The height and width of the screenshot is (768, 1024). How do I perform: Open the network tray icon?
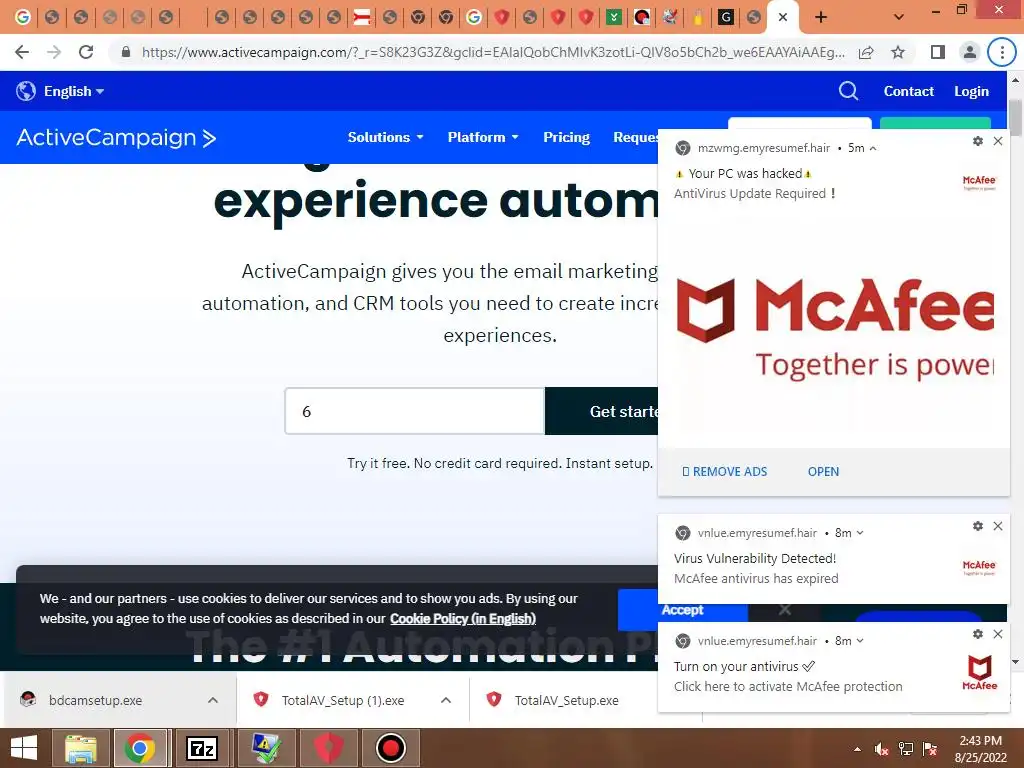point(906,749)
